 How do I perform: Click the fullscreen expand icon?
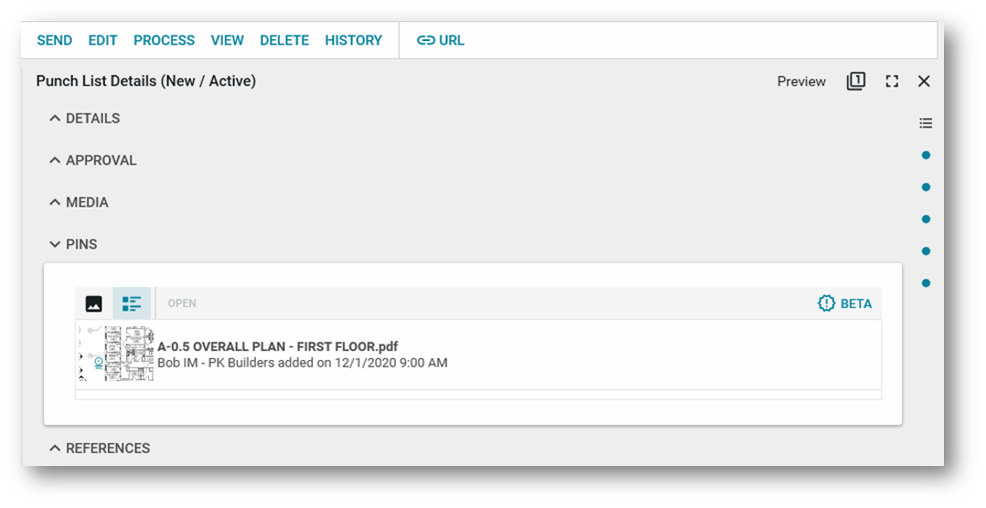click(892, 82)
